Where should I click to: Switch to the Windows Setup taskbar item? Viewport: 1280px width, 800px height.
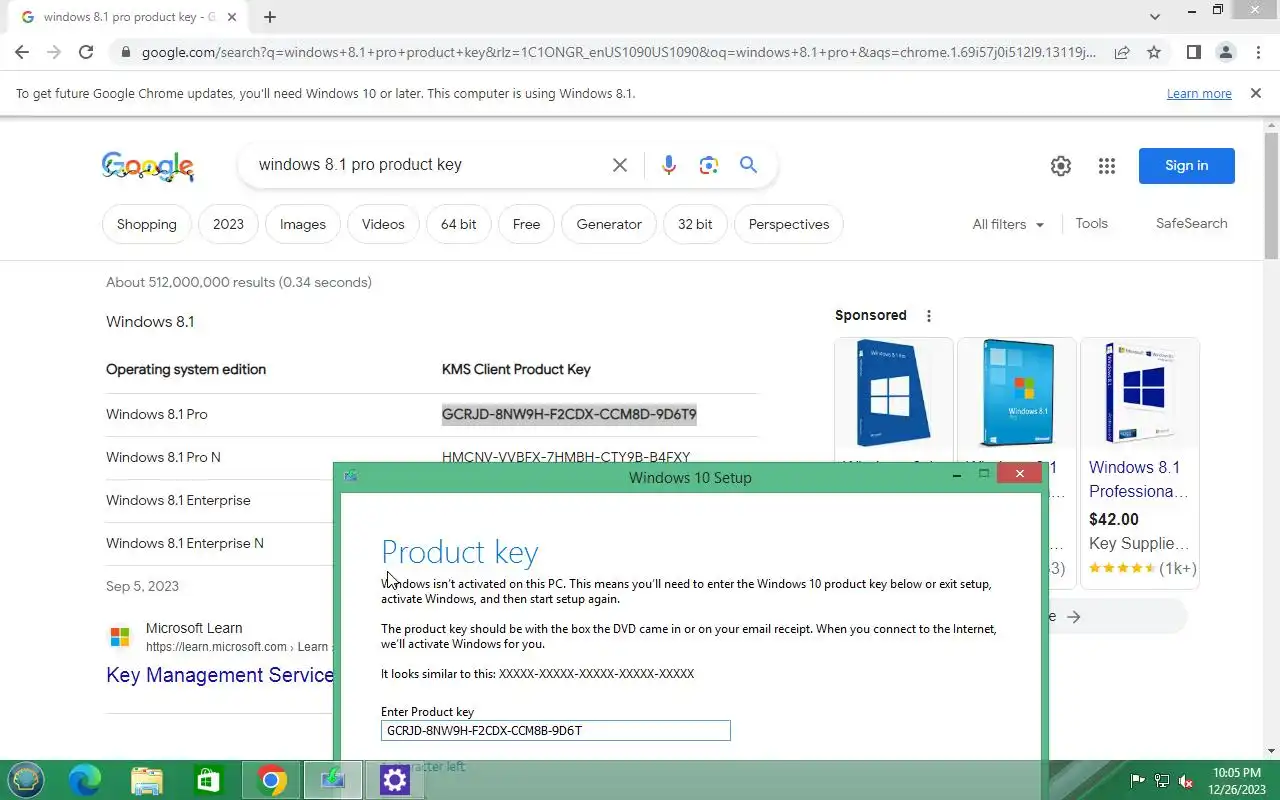coord(333,780)
